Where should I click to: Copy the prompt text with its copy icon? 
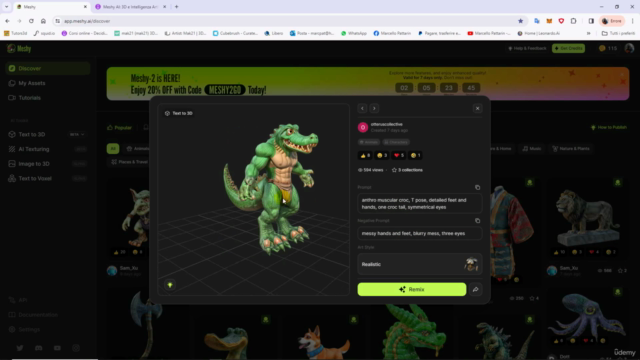[477, 187]
